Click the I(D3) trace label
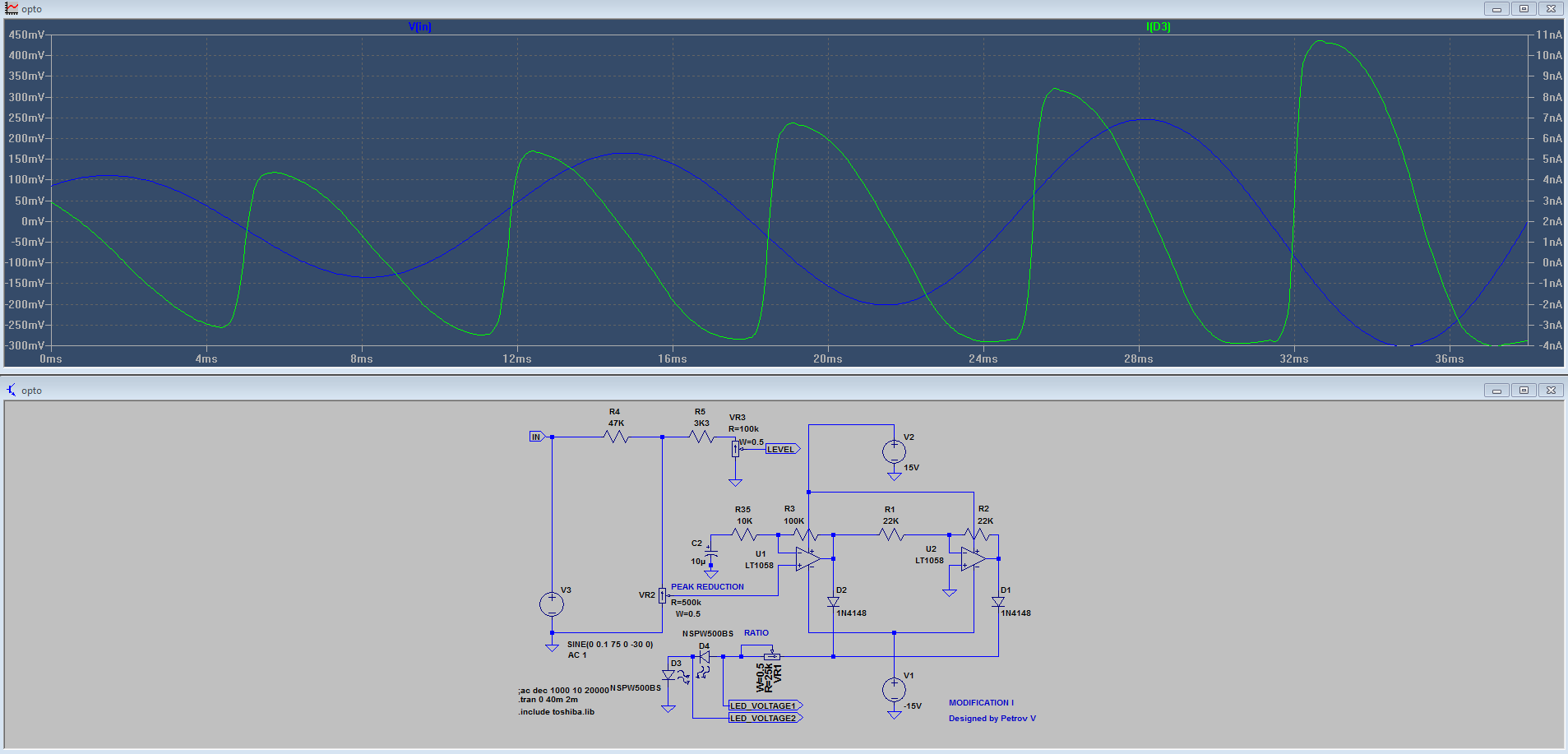 pos(1158,26)
